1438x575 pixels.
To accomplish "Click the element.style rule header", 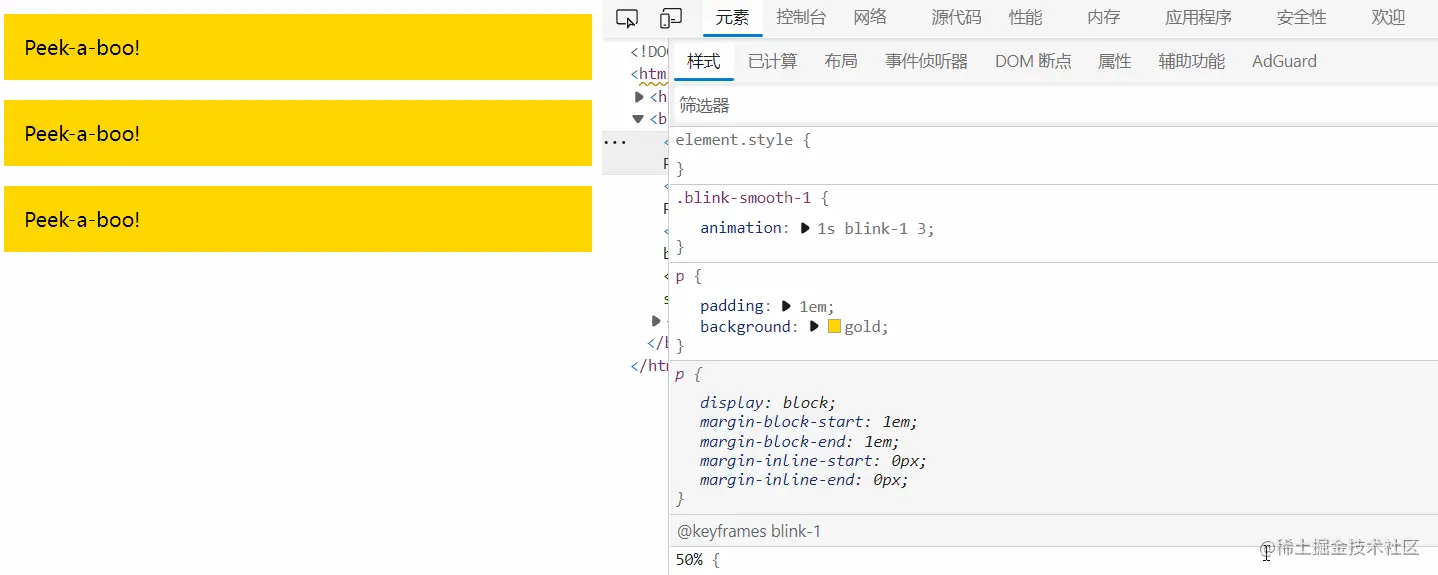I will click(x=743, y=140).
